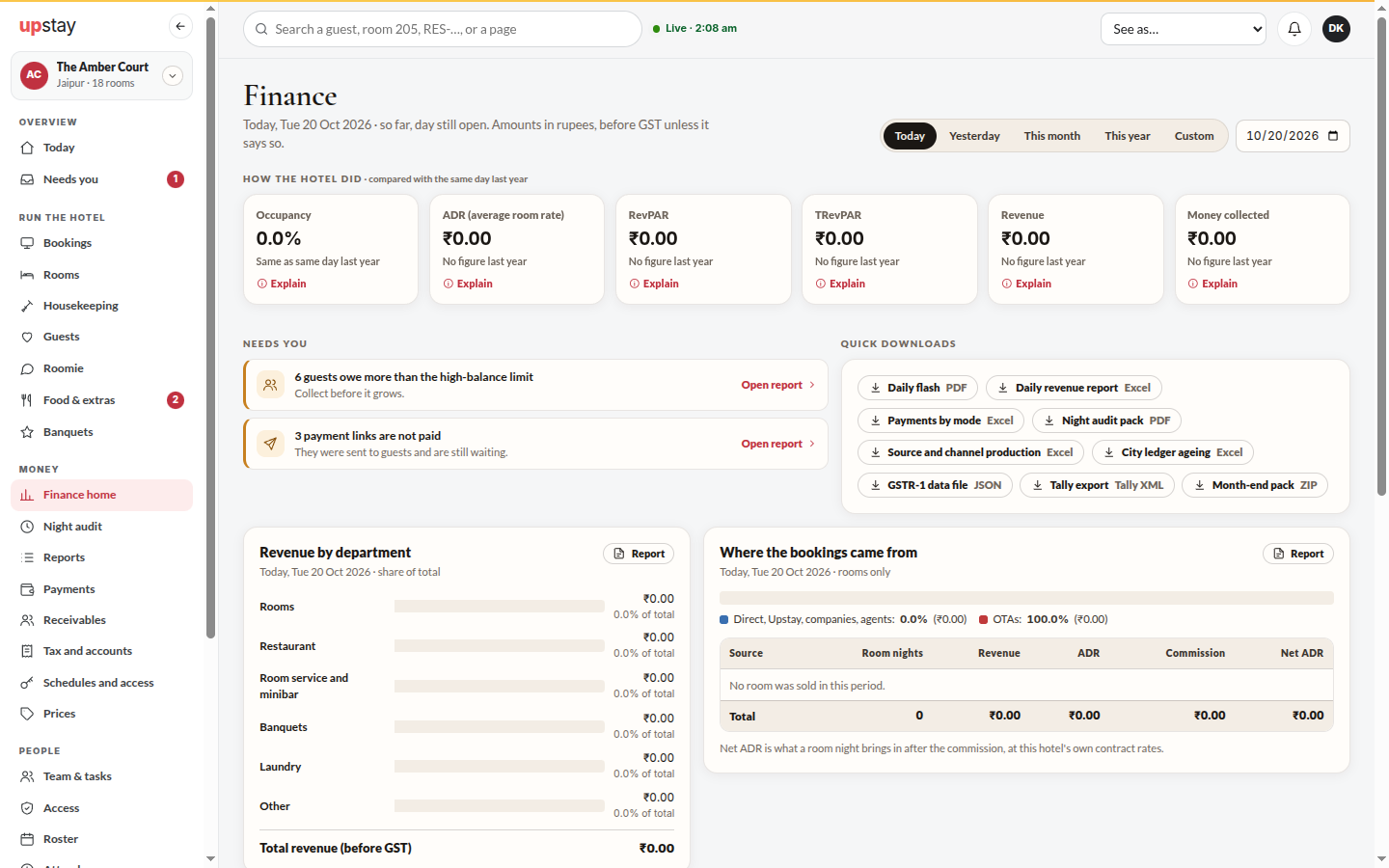Open the date picker calendar icon

coord(1333,136)
